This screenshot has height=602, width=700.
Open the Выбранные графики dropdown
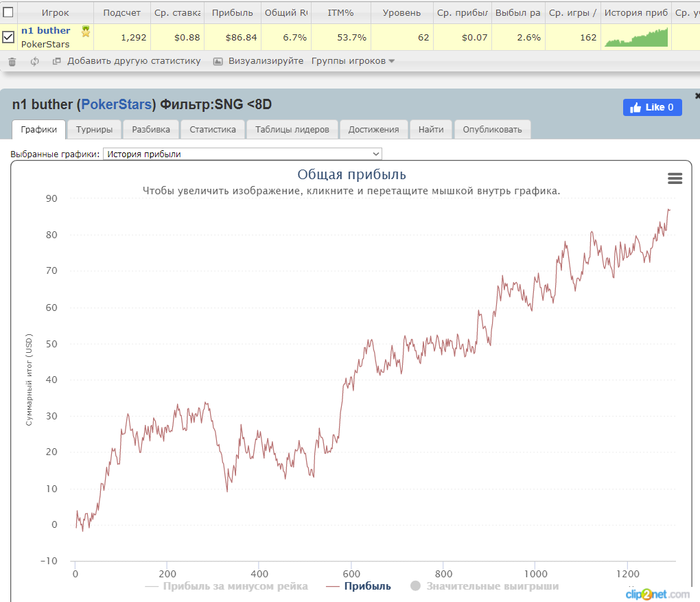(x=242, y=154)
